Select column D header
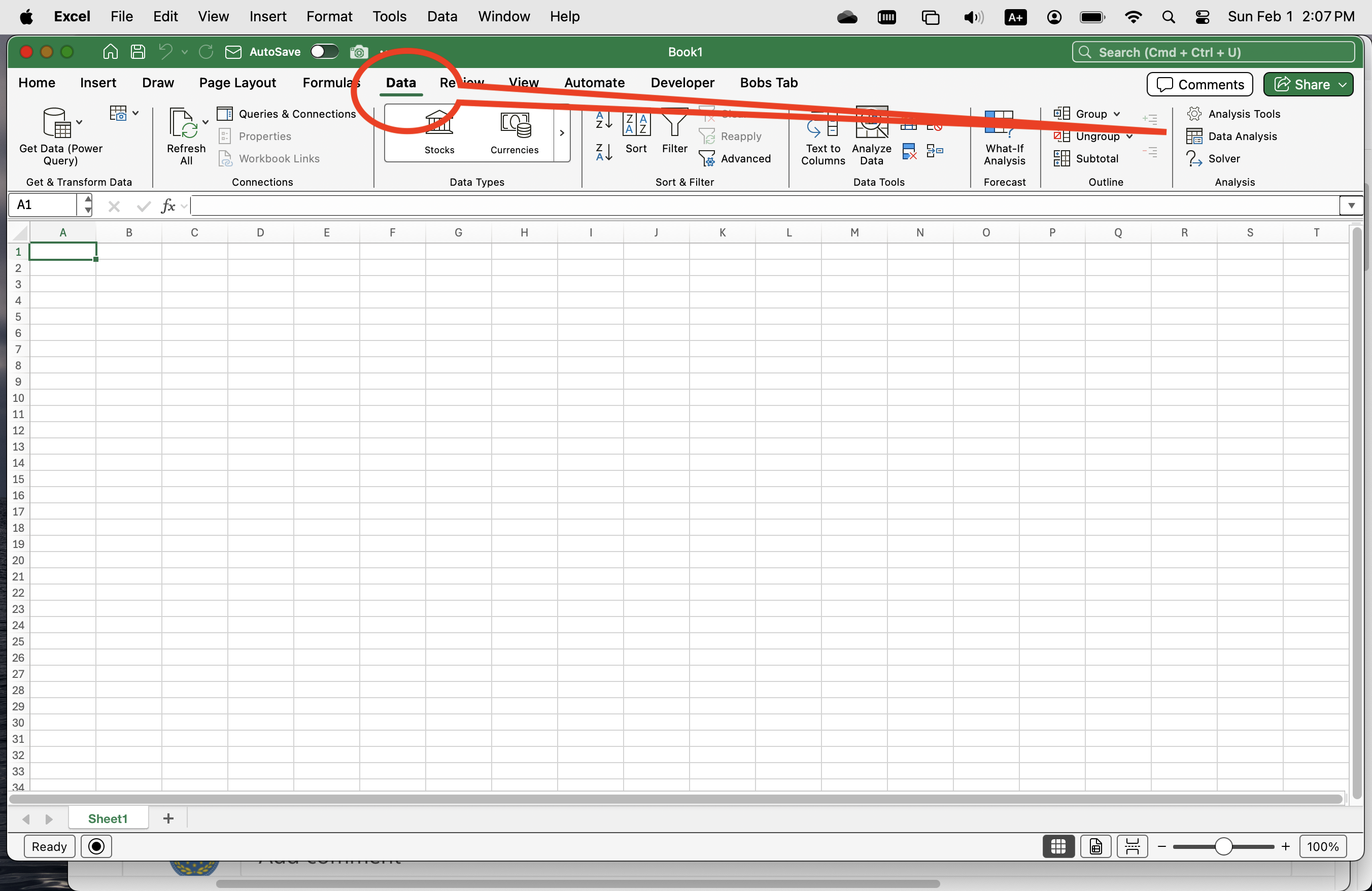The width and height of the screenshot is (1372, 891). [x=261, y=233]
